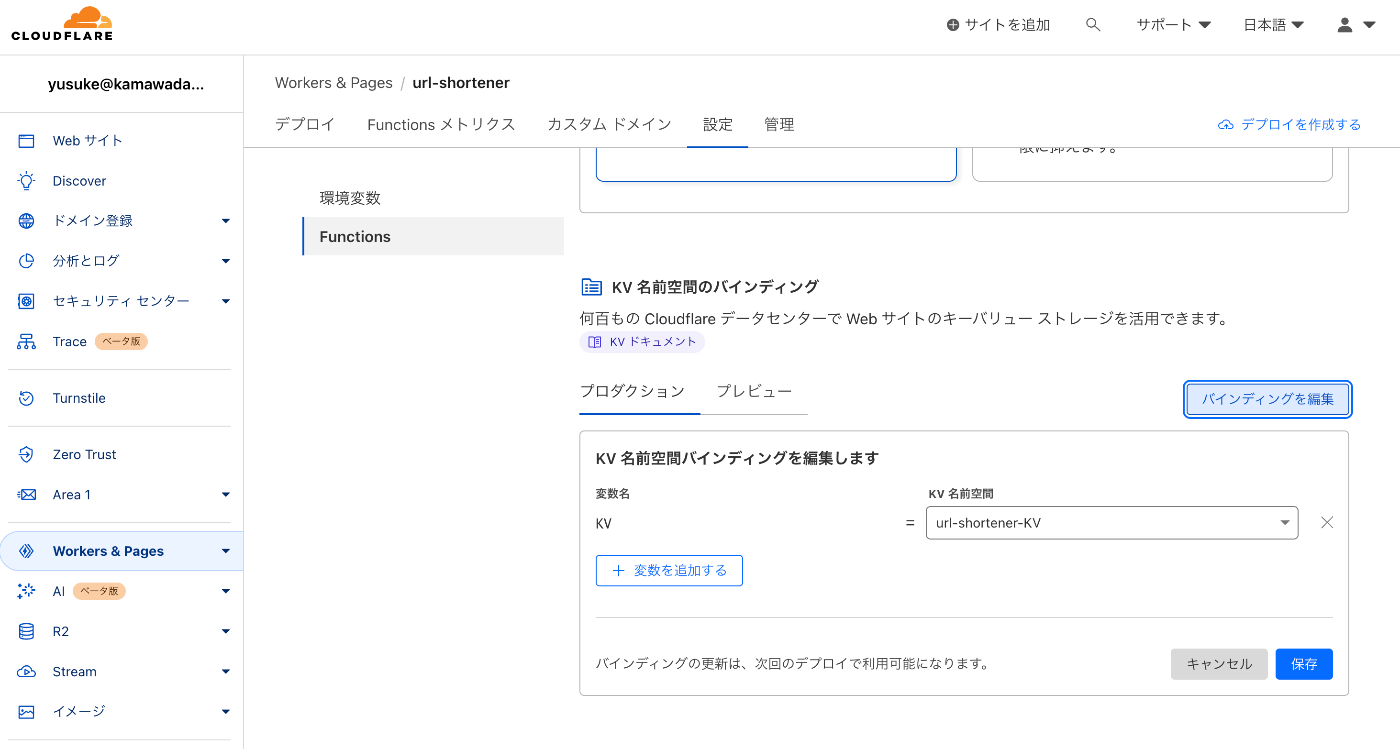1400x749 pixels.
Task: Click the キャンセル button
Action: coord(1219,664)
